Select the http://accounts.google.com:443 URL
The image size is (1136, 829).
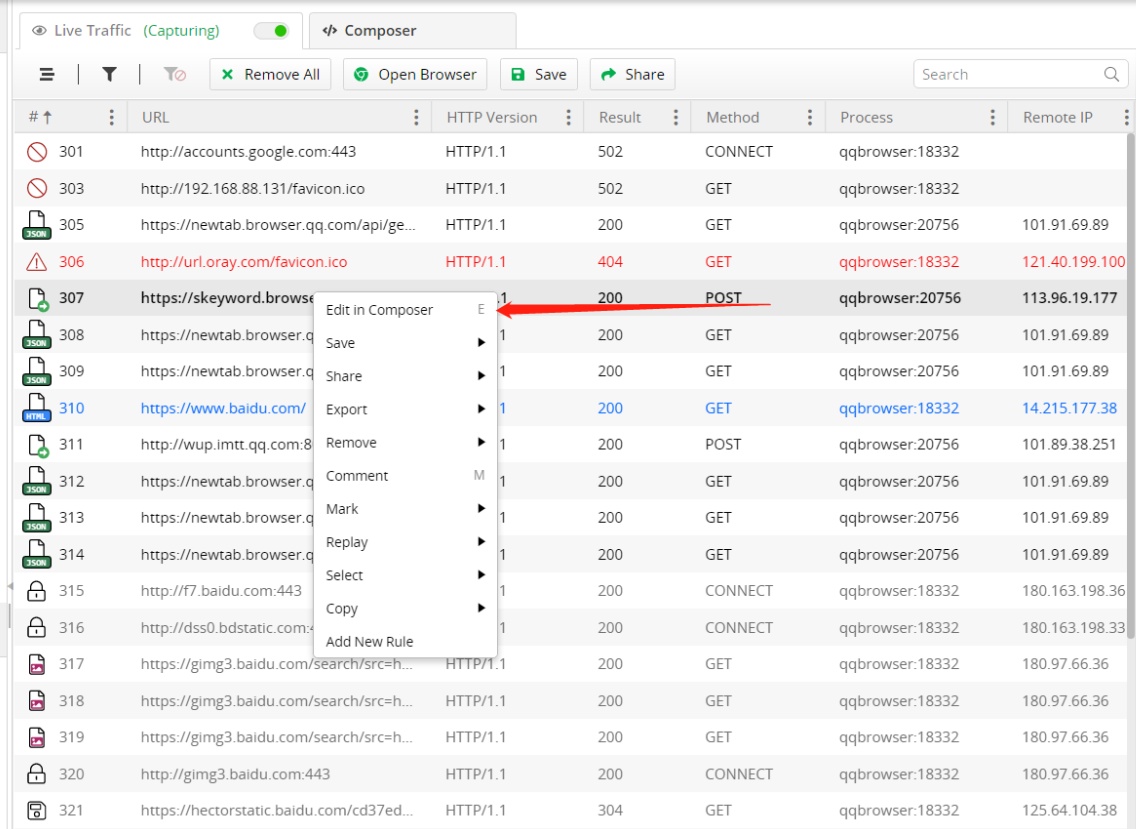pyautogui.click(x=248, y=151)
